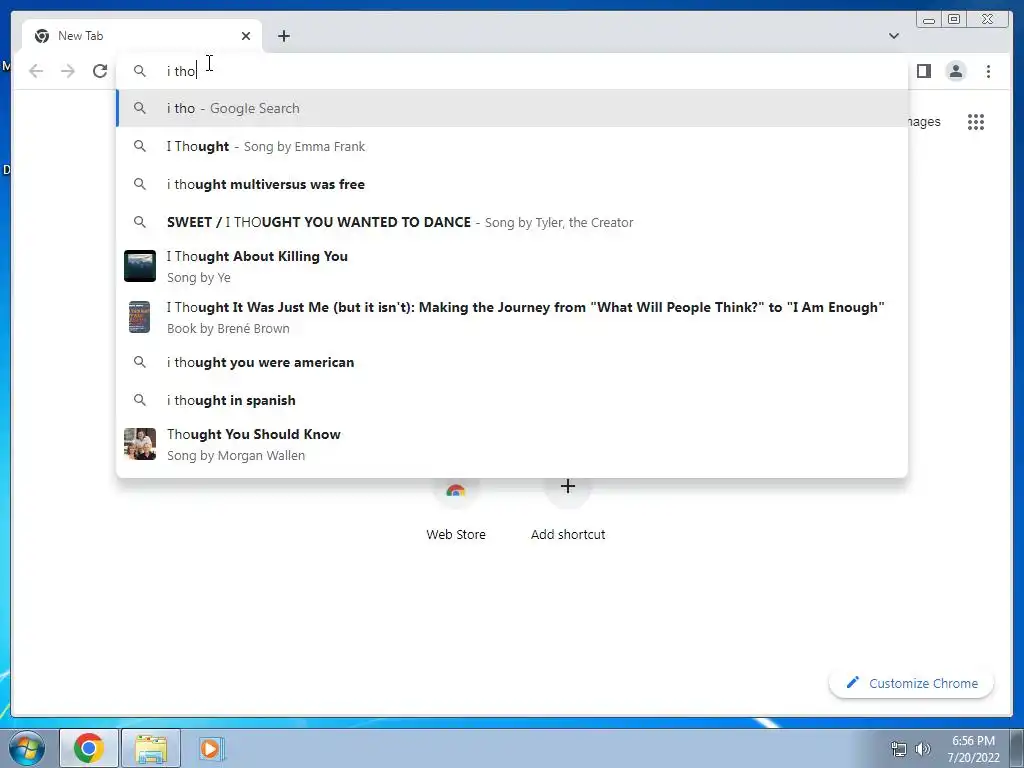Screen dimensions: 1024x768
Task: Open the Windows Start menu
Action: 27,748
